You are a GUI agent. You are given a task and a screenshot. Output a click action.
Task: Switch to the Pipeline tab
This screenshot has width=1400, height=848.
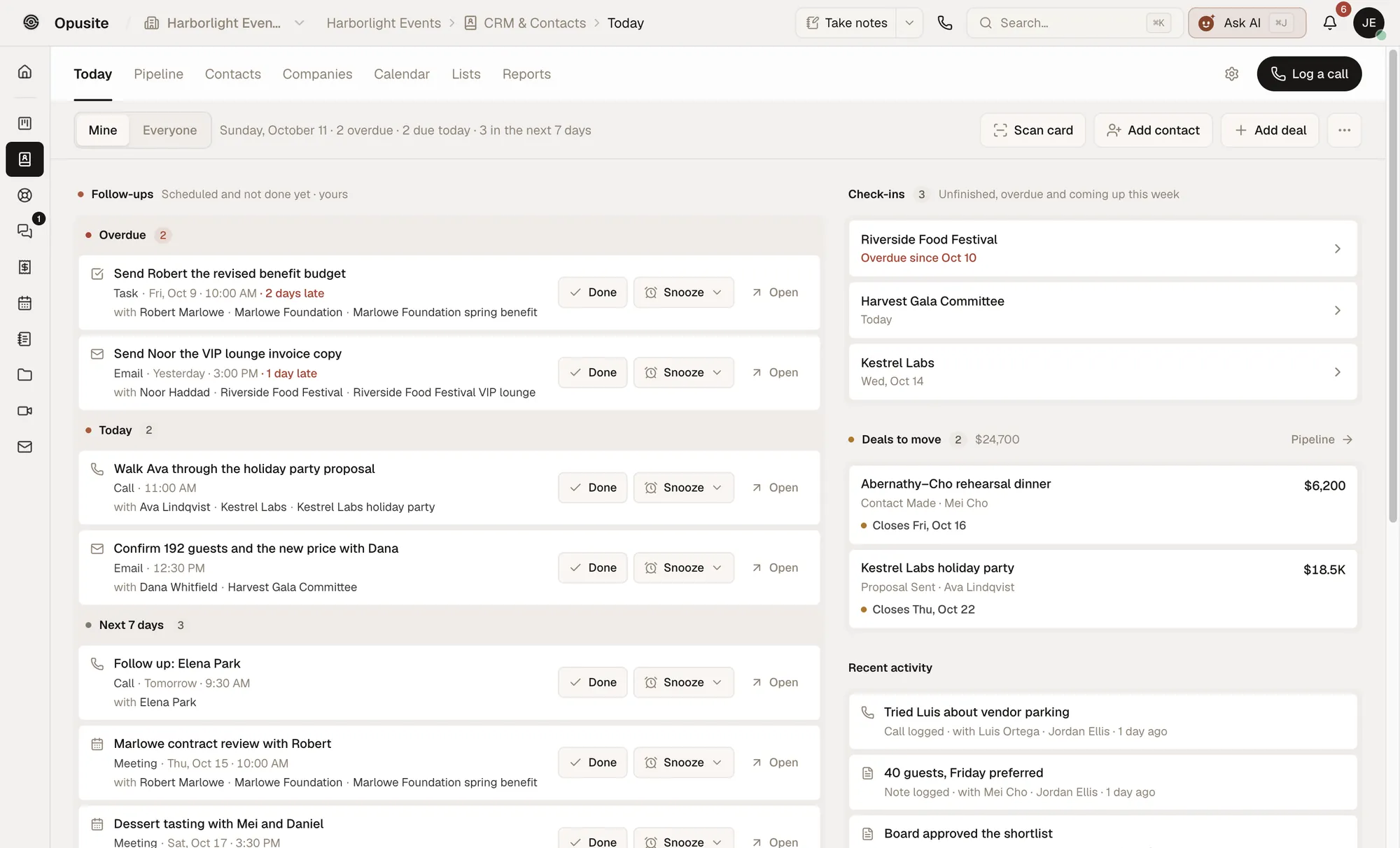(158, 74)
